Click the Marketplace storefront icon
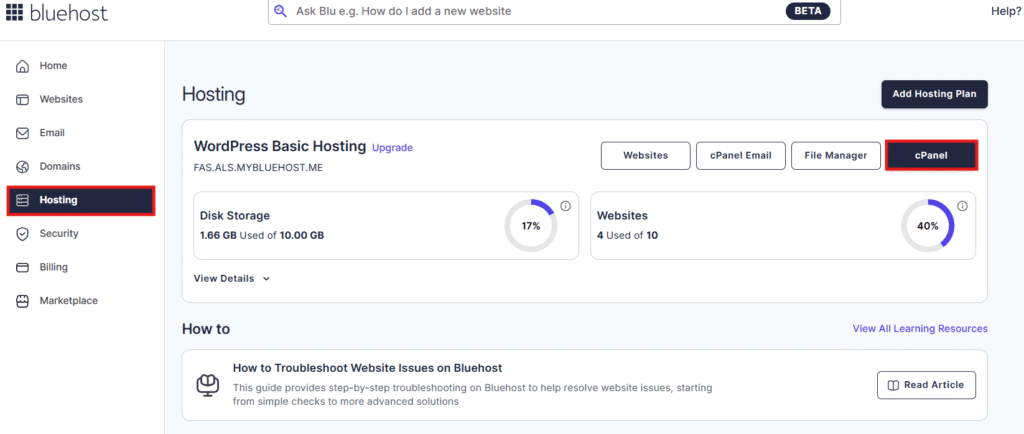 [22, 301]
